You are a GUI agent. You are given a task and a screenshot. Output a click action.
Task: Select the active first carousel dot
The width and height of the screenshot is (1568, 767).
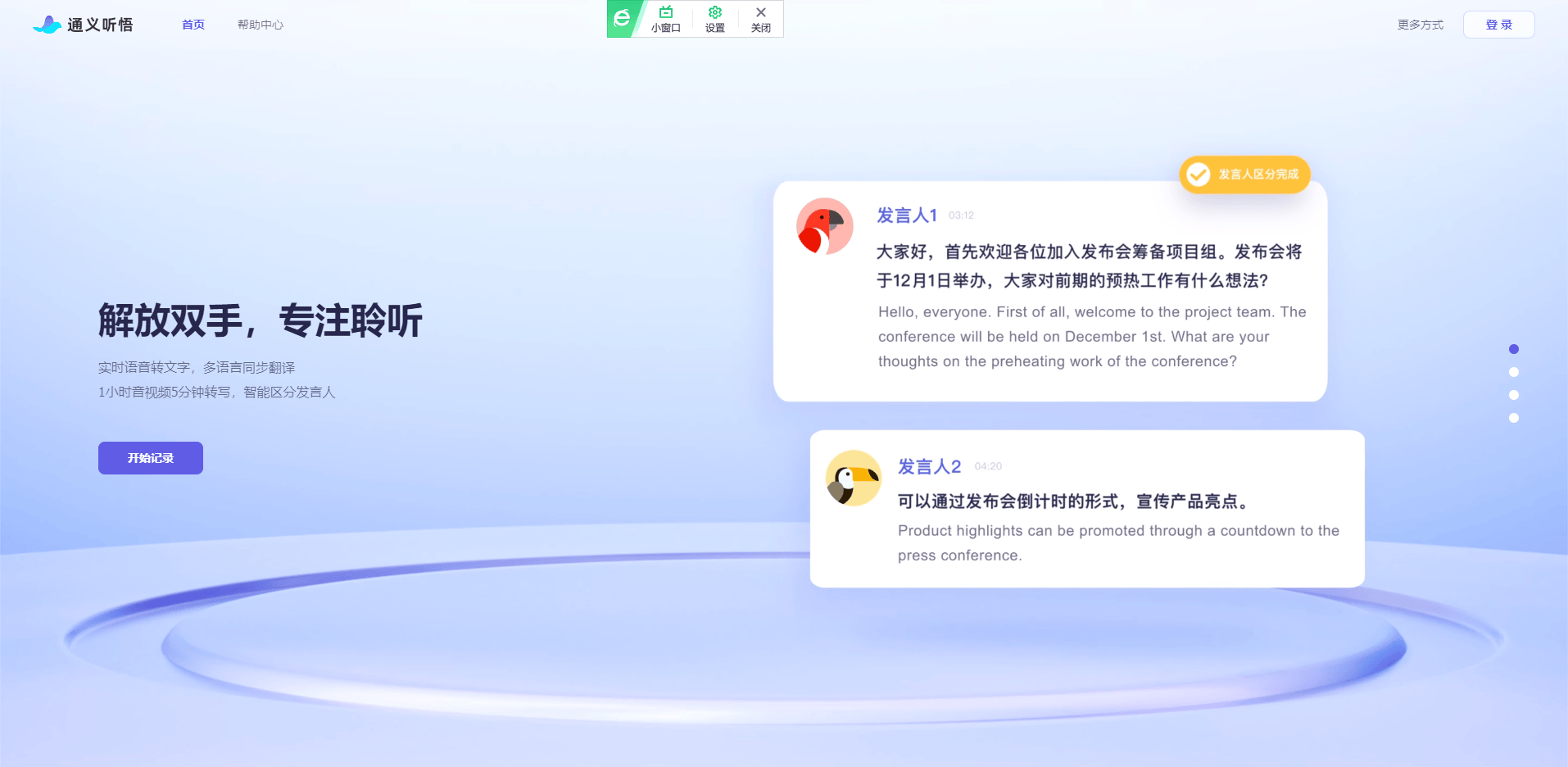(x=1513, y=349)
